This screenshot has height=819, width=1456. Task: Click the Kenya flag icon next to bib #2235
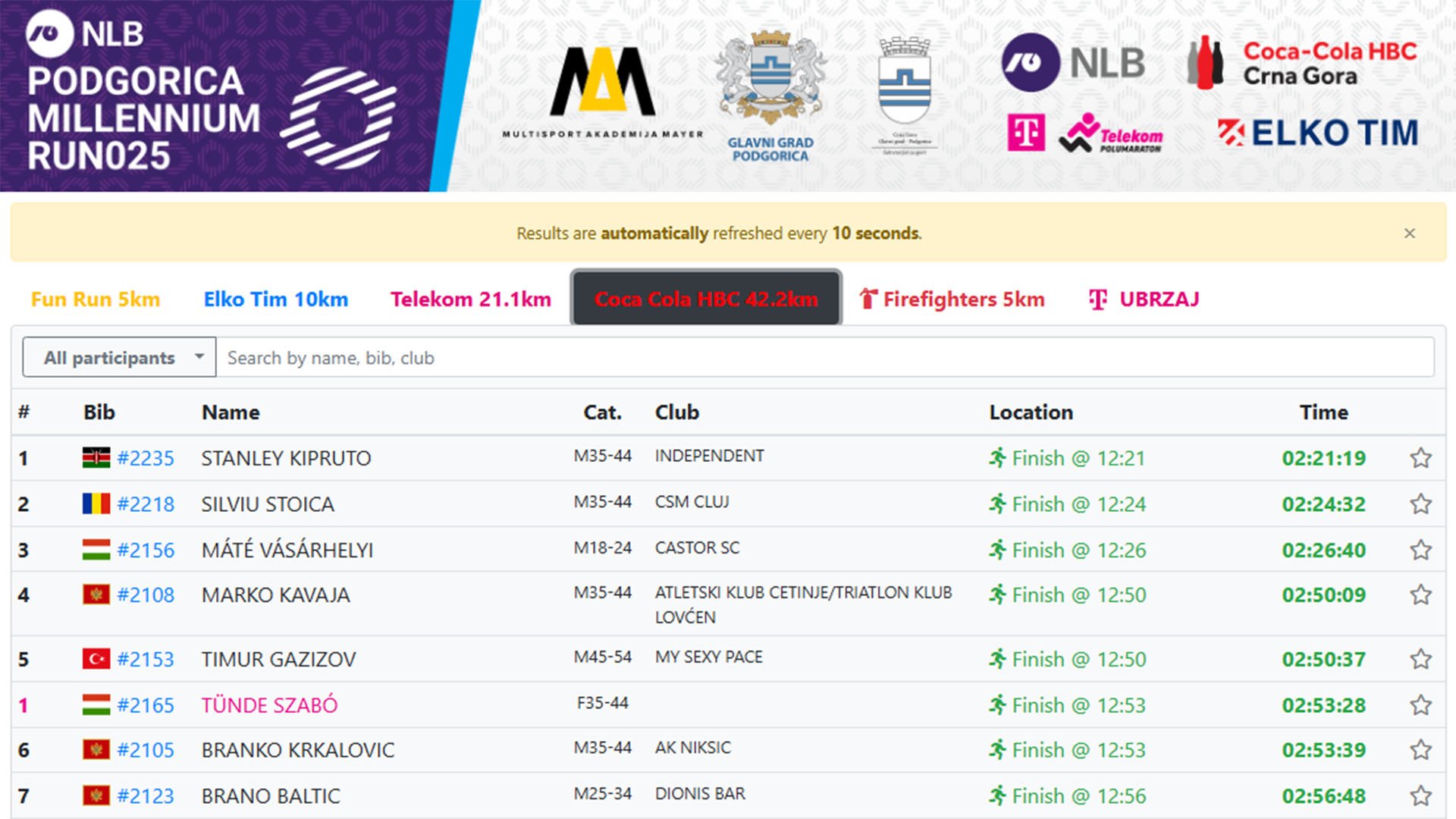(x=96, y=458)
